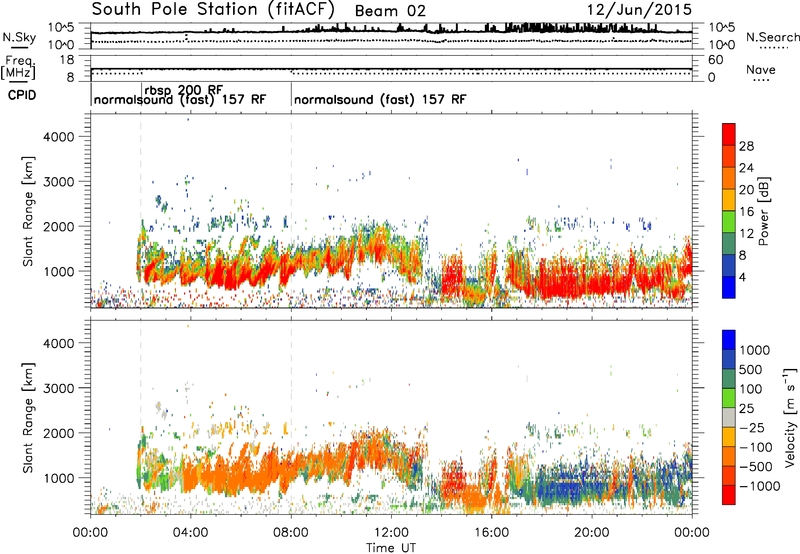Viewport: 800px width, 554px height.
Task: Click the 'Beam 02' label
Action: 390,11
